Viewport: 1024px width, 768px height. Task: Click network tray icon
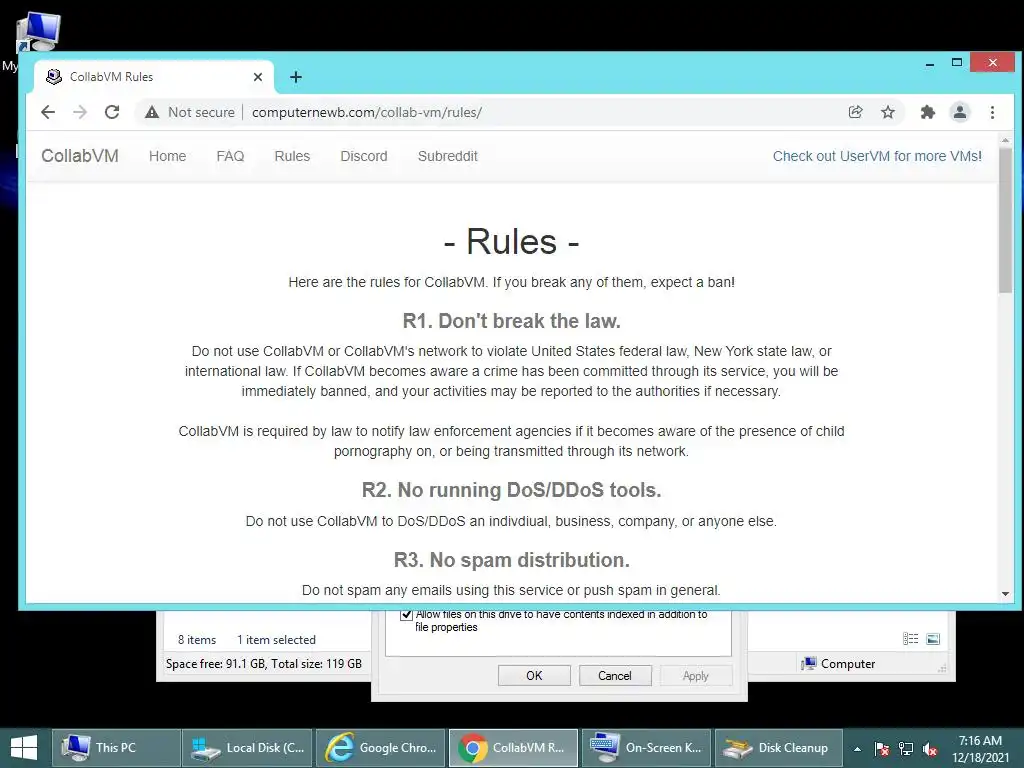906,749
